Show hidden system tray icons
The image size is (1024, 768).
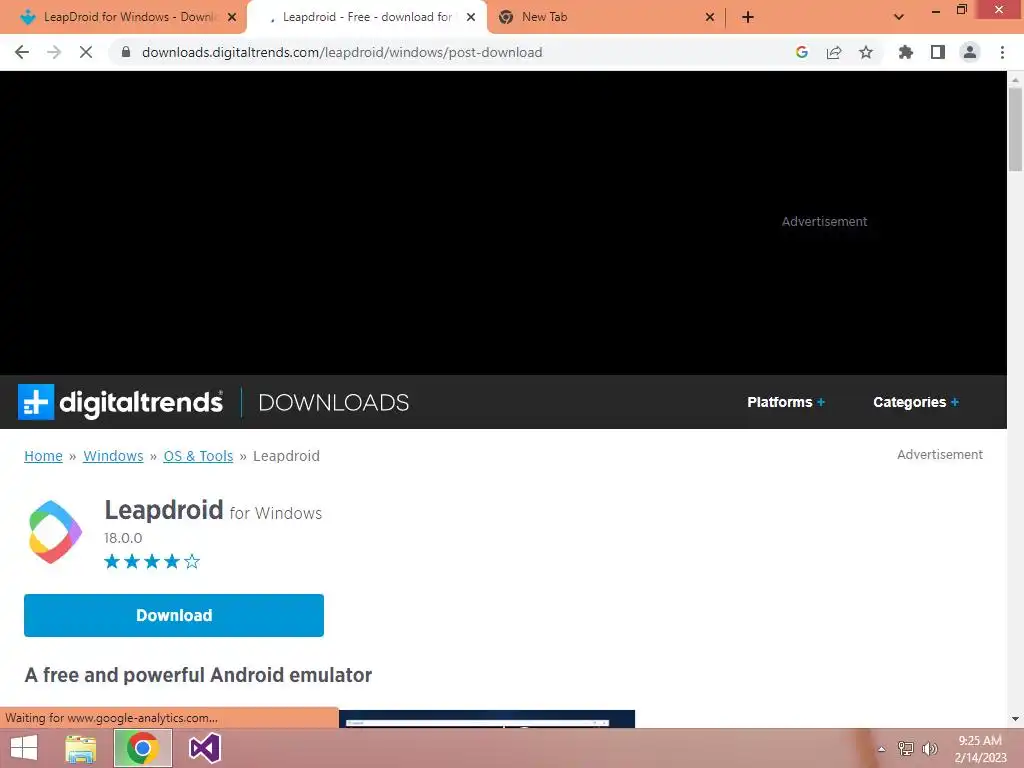click(x=881, y=749)
